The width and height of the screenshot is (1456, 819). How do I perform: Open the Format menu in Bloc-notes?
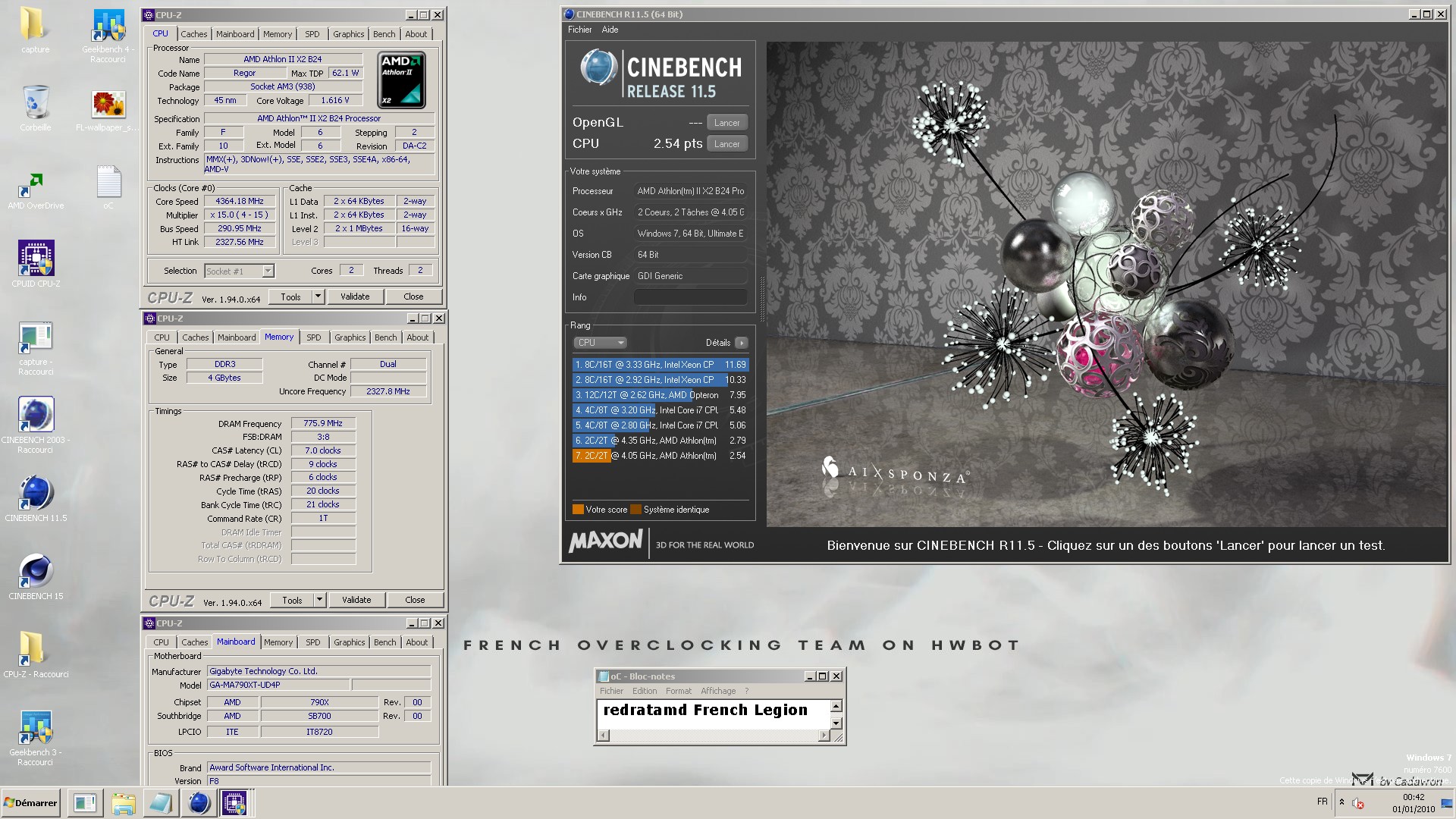[679, 691]
